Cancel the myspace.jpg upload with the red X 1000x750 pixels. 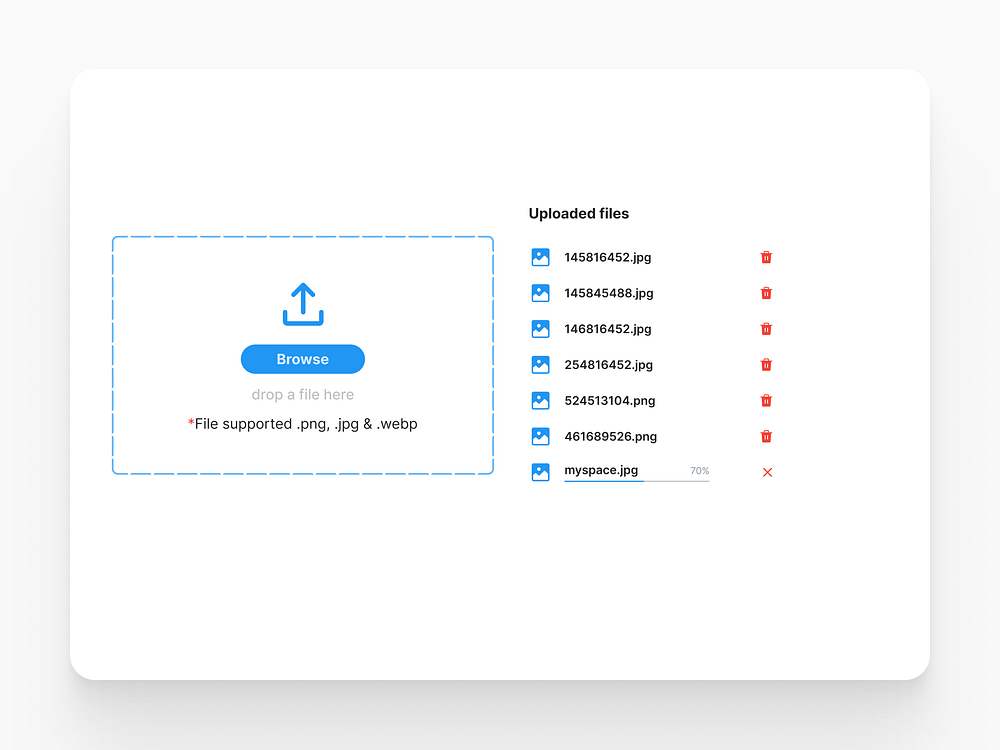tap(767, 471)
